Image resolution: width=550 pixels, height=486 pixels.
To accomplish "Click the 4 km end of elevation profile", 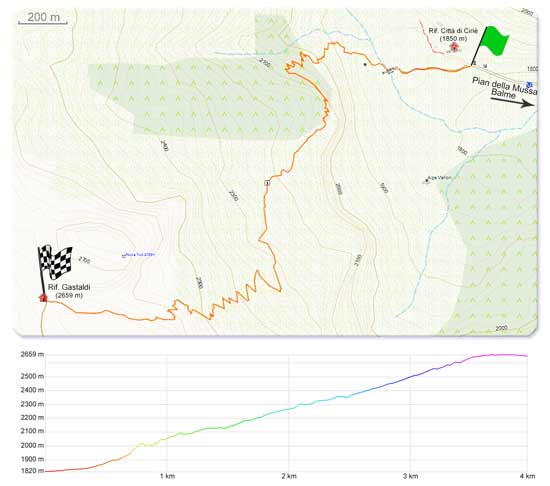I will [527, 476].
